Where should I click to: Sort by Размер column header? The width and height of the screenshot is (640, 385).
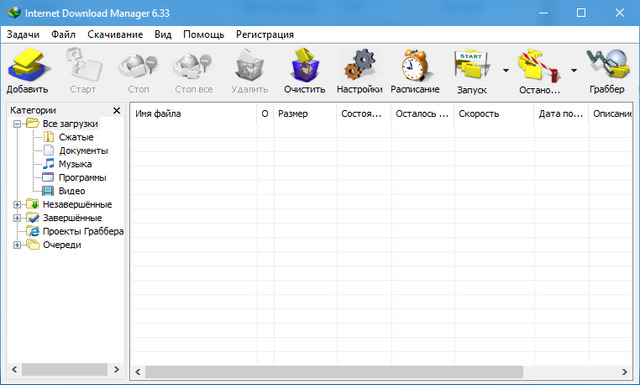pyautogui.click(x=305, y=113)
